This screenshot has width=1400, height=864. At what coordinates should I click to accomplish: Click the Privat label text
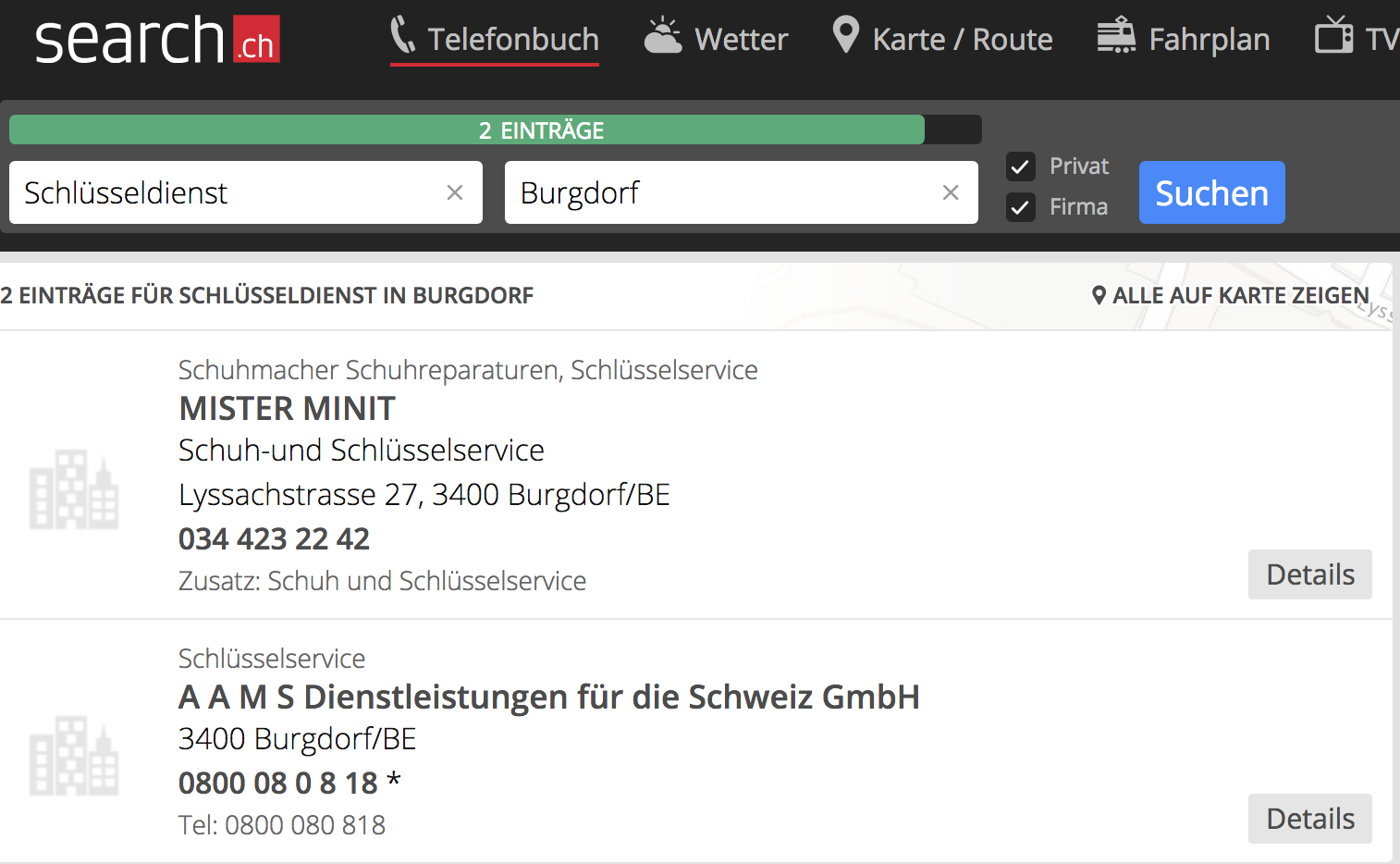(1079, 167)
